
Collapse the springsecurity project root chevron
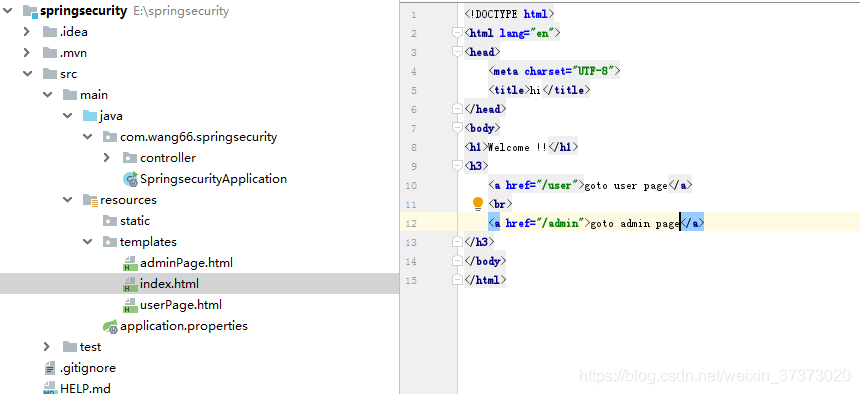point(7,11)
